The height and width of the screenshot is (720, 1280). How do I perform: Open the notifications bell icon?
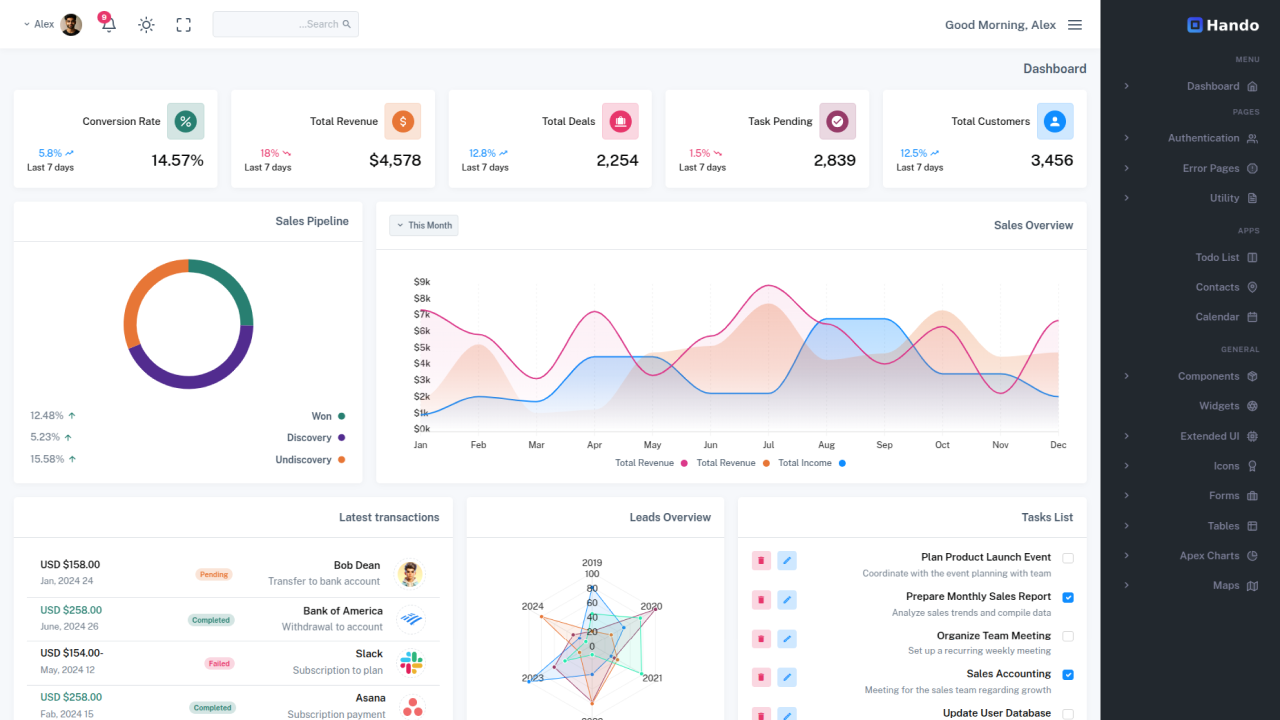[x=107, y=24]
